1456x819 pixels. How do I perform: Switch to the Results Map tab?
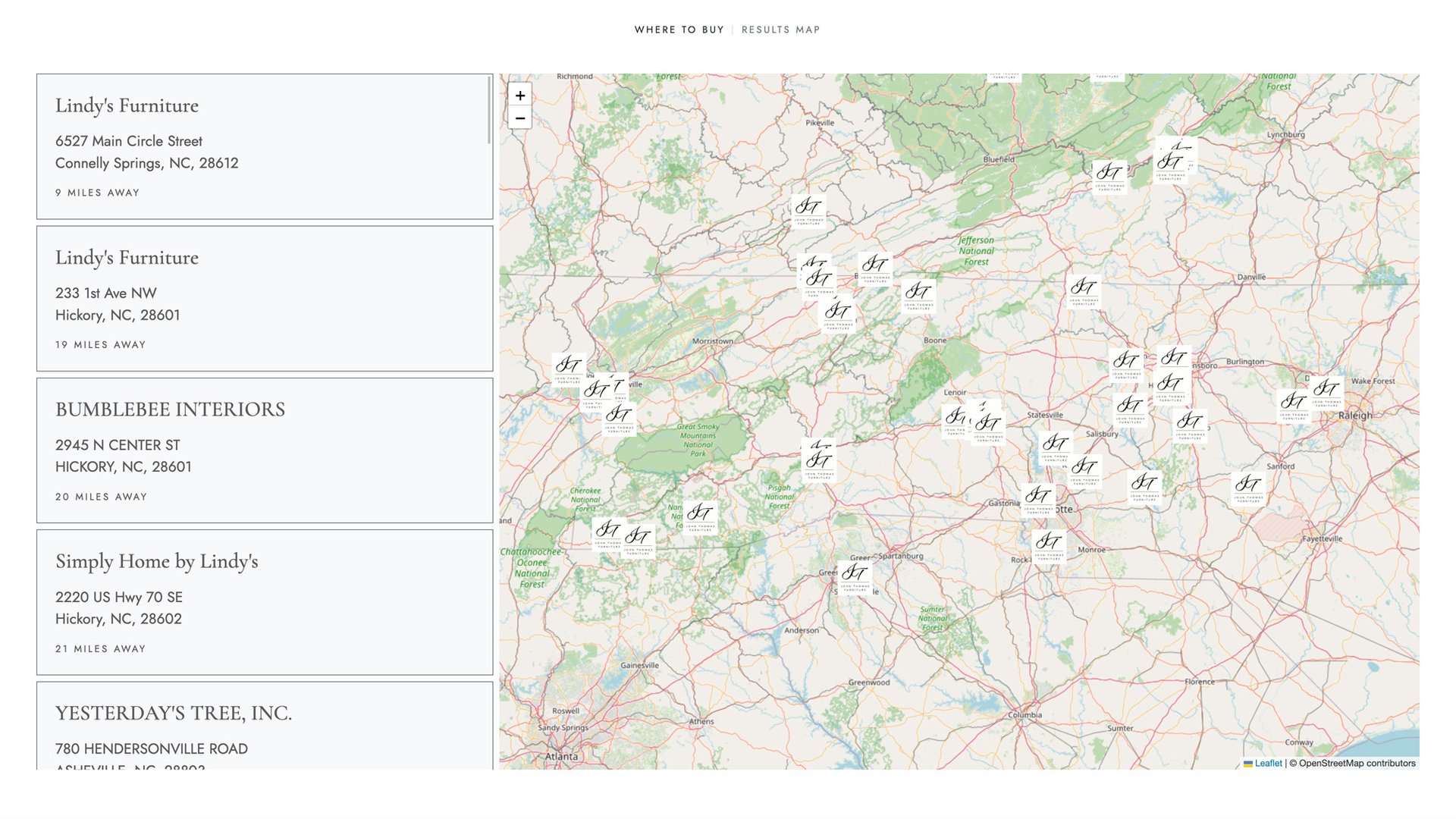click(781, 30)
